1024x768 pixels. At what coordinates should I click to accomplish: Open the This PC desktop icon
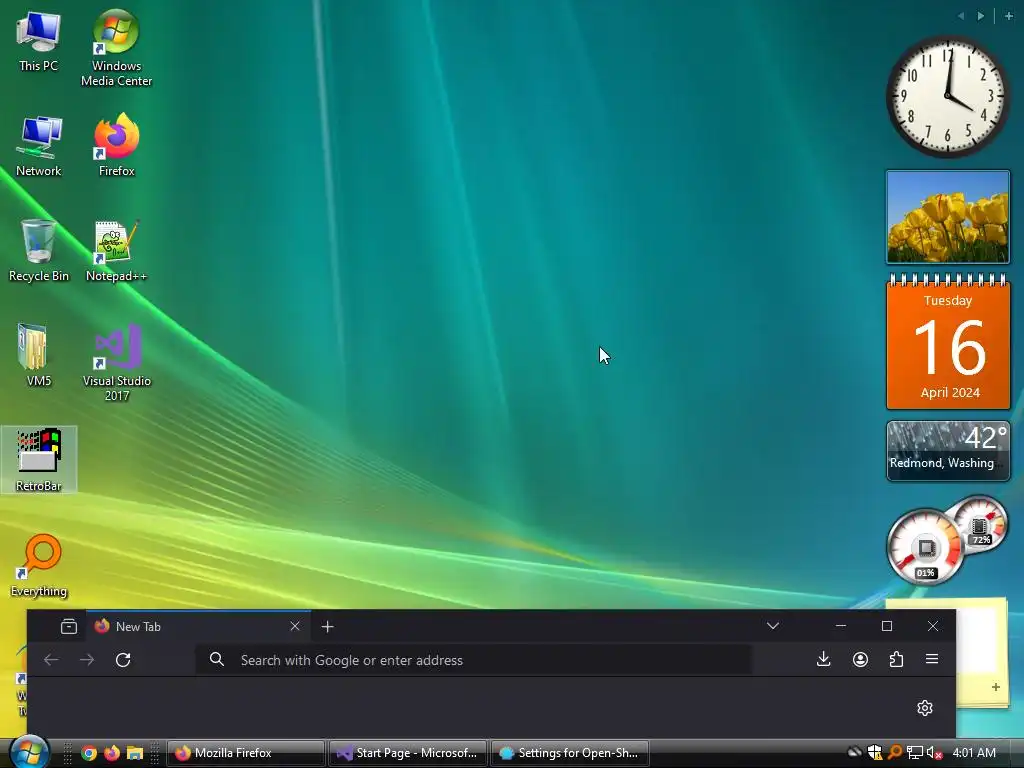[39, 41]
